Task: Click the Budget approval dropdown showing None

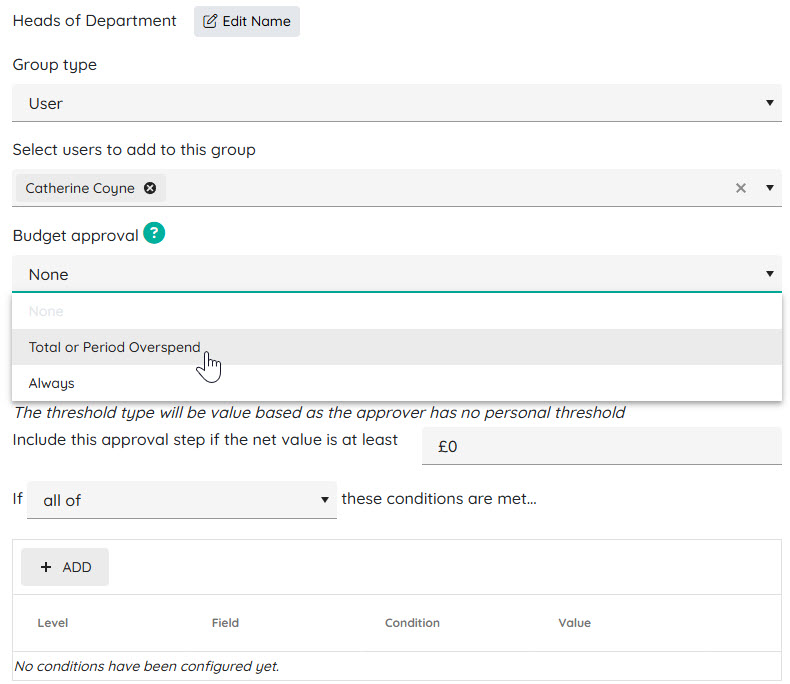Action: [397, 274]
